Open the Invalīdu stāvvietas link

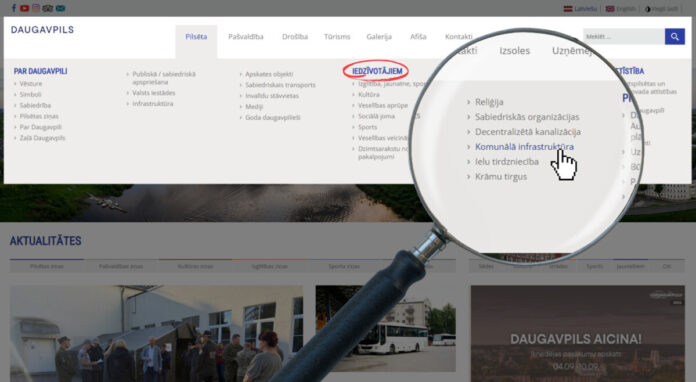point(272,96)
